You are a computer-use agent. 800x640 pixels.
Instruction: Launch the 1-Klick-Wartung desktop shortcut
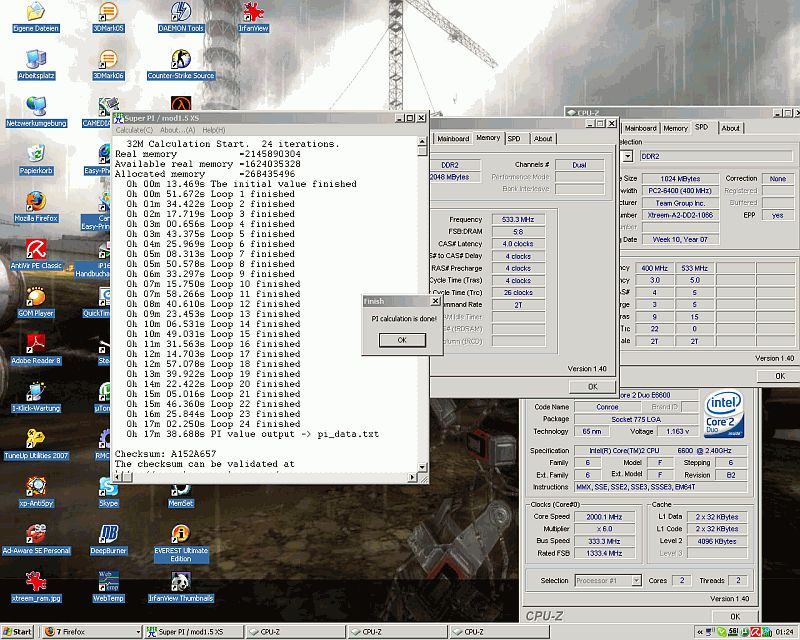click(x=36, y=397)
